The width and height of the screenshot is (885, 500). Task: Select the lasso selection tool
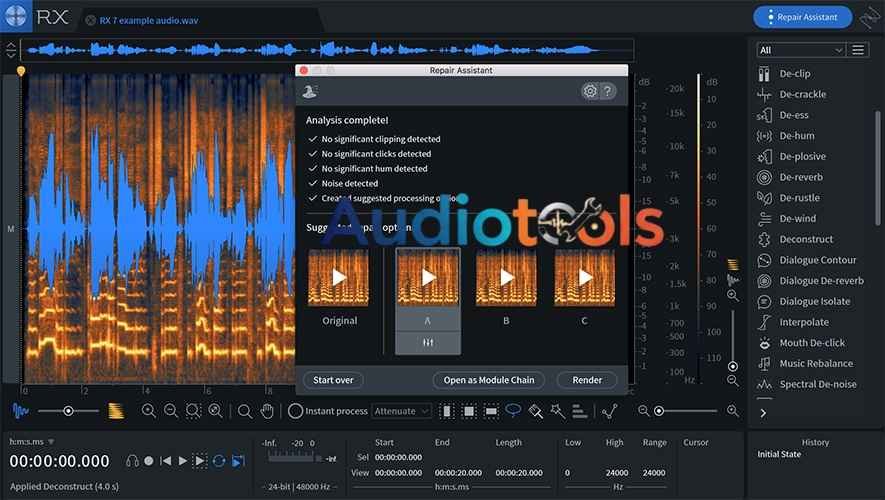[x=513, y=411]
